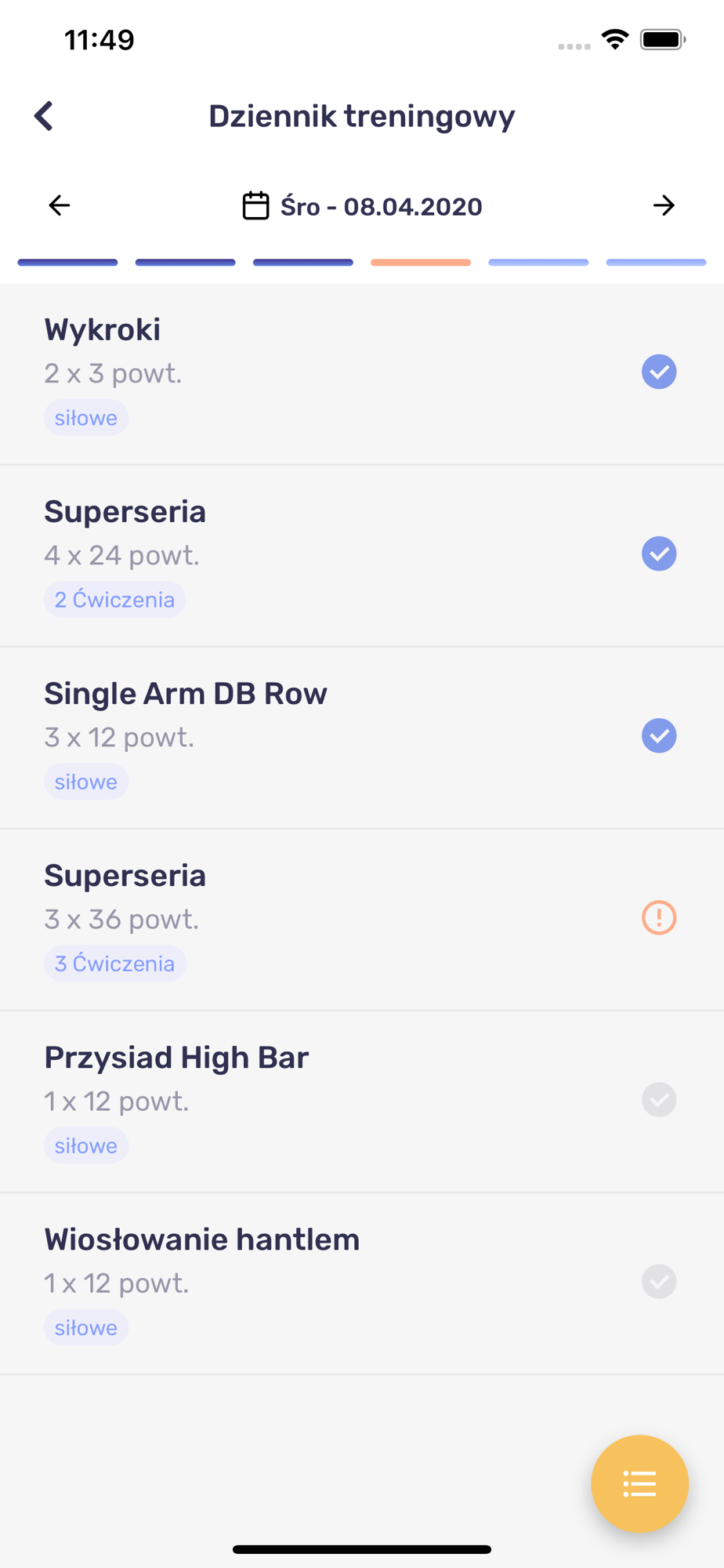Expand the 3 Ćwiczenia superseria tag
Viewport: 724px width, 1568px height.
pos(114,964)
